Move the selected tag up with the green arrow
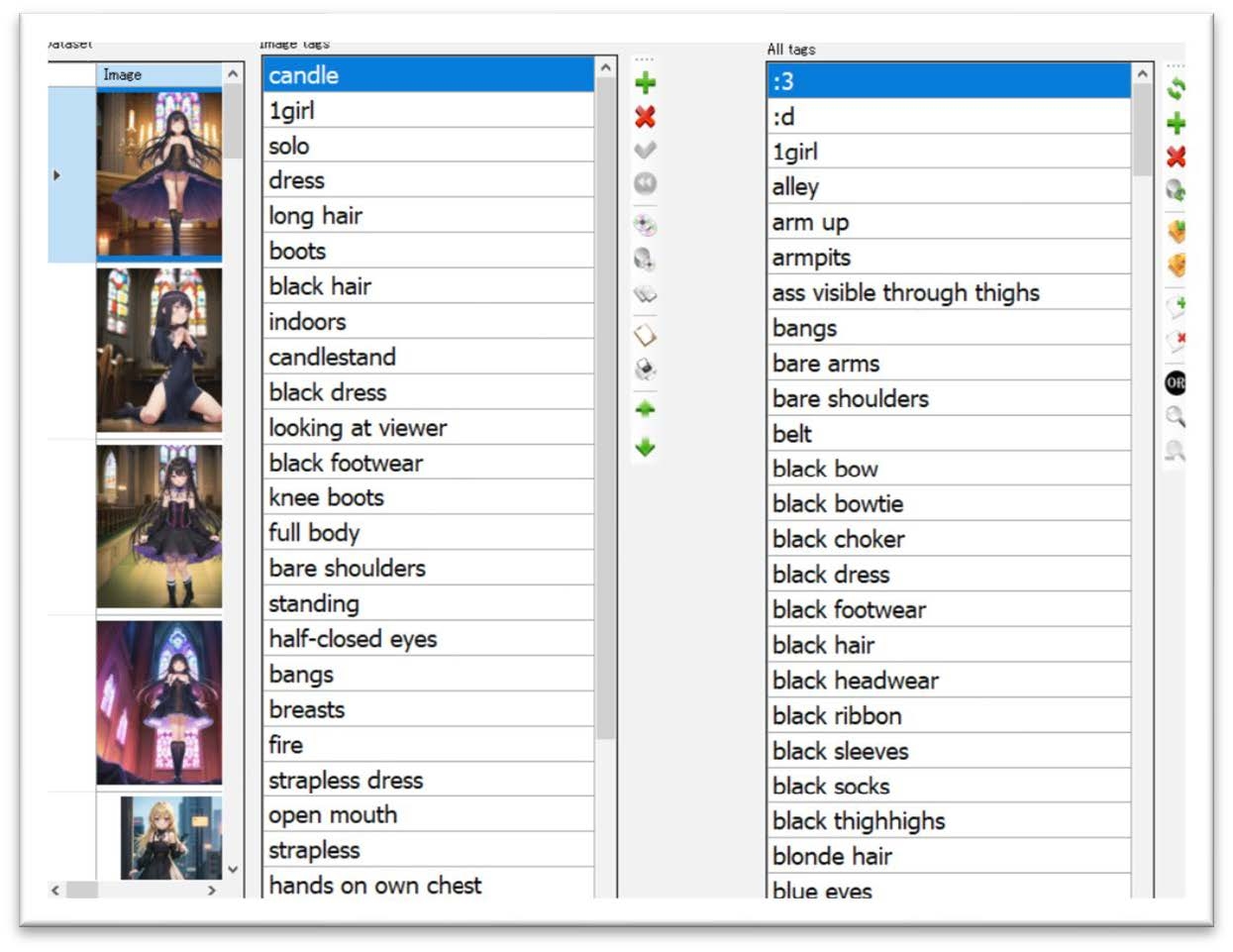 [645, 408]
